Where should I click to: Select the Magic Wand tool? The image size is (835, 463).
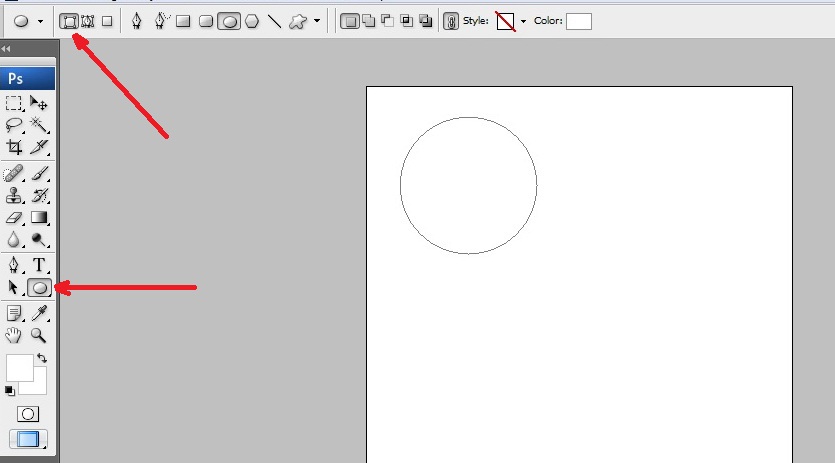[38, 125]
